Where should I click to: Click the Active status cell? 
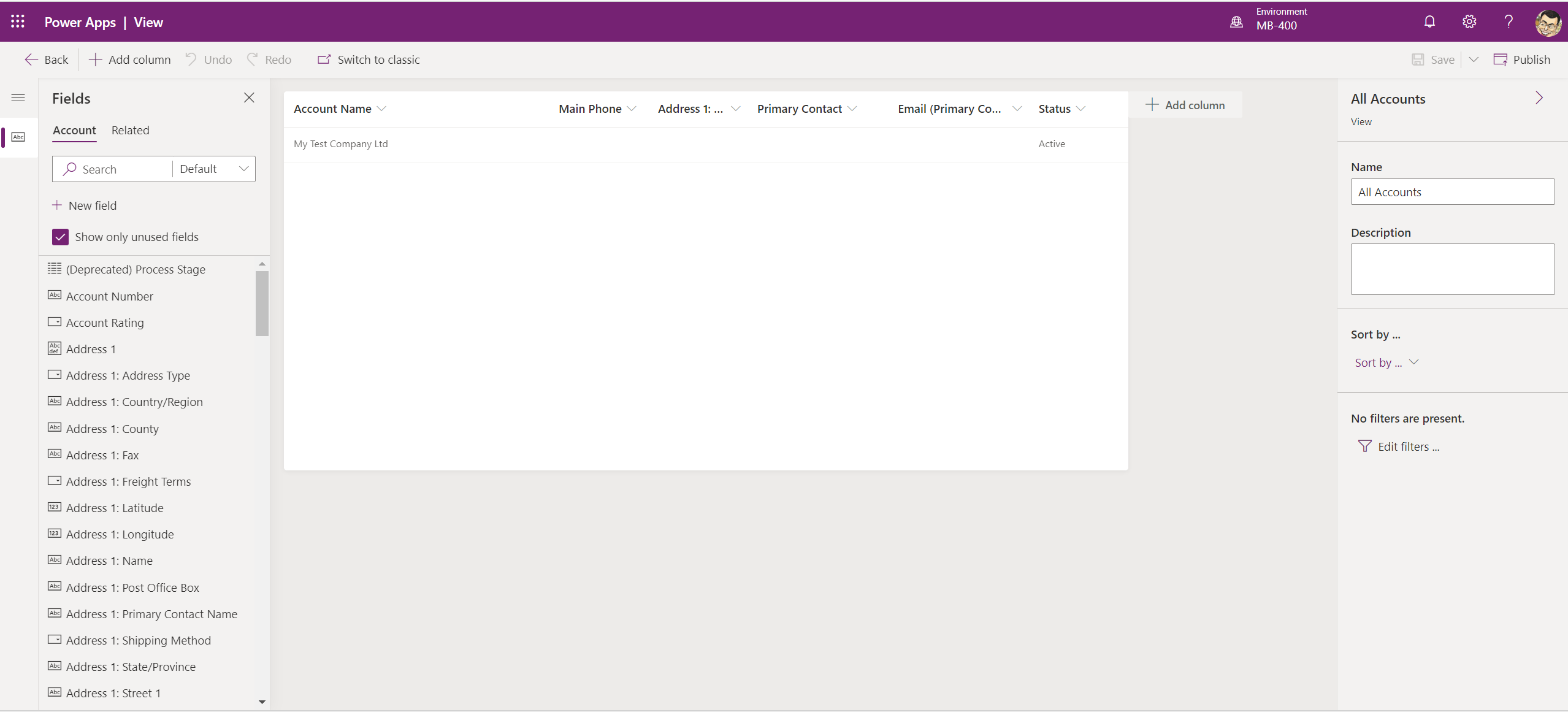pos(1052,144)
